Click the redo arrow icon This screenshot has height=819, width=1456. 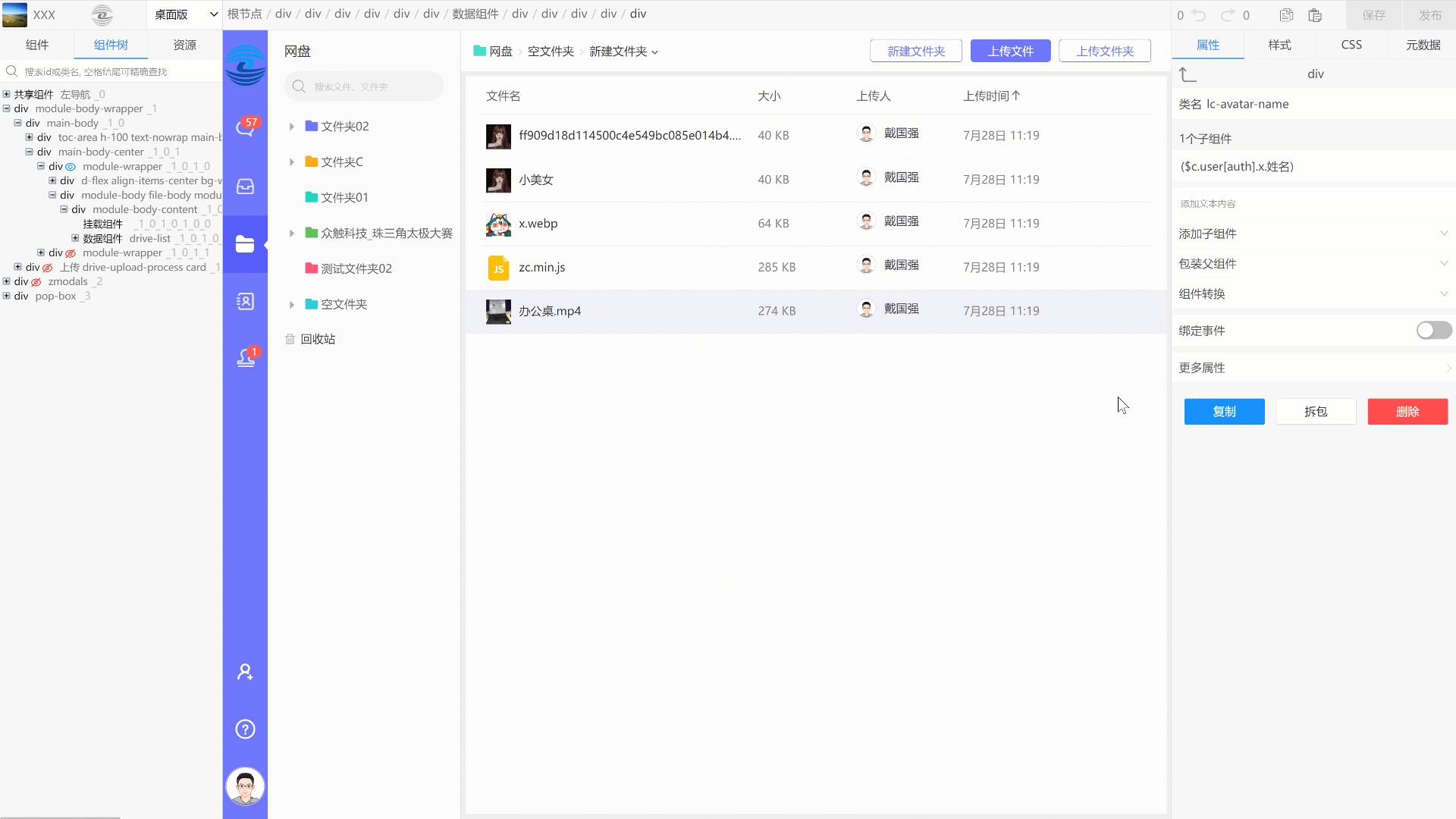coord(1228,15)
